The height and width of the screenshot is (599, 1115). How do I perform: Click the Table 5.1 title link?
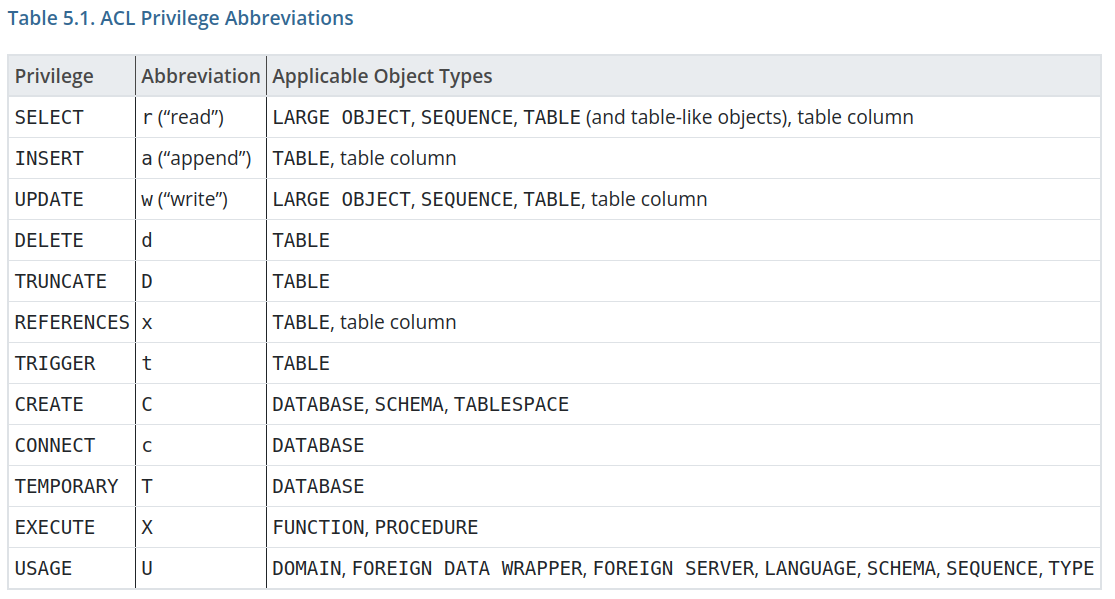(180, 18)
